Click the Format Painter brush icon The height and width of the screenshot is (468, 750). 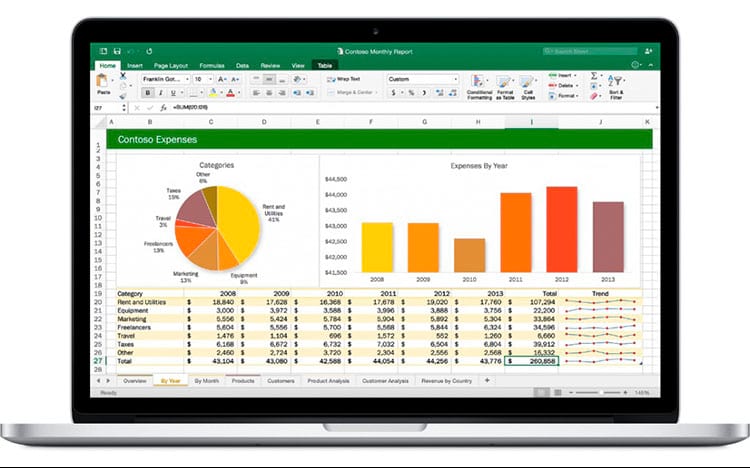coord(123,96)
